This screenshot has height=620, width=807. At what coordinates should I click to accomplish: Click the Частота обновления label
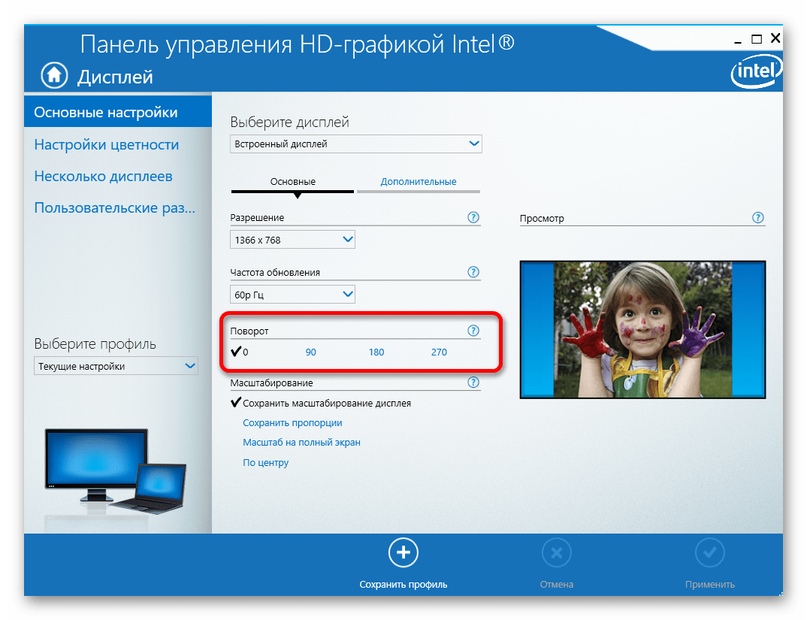tap(275, 272)
